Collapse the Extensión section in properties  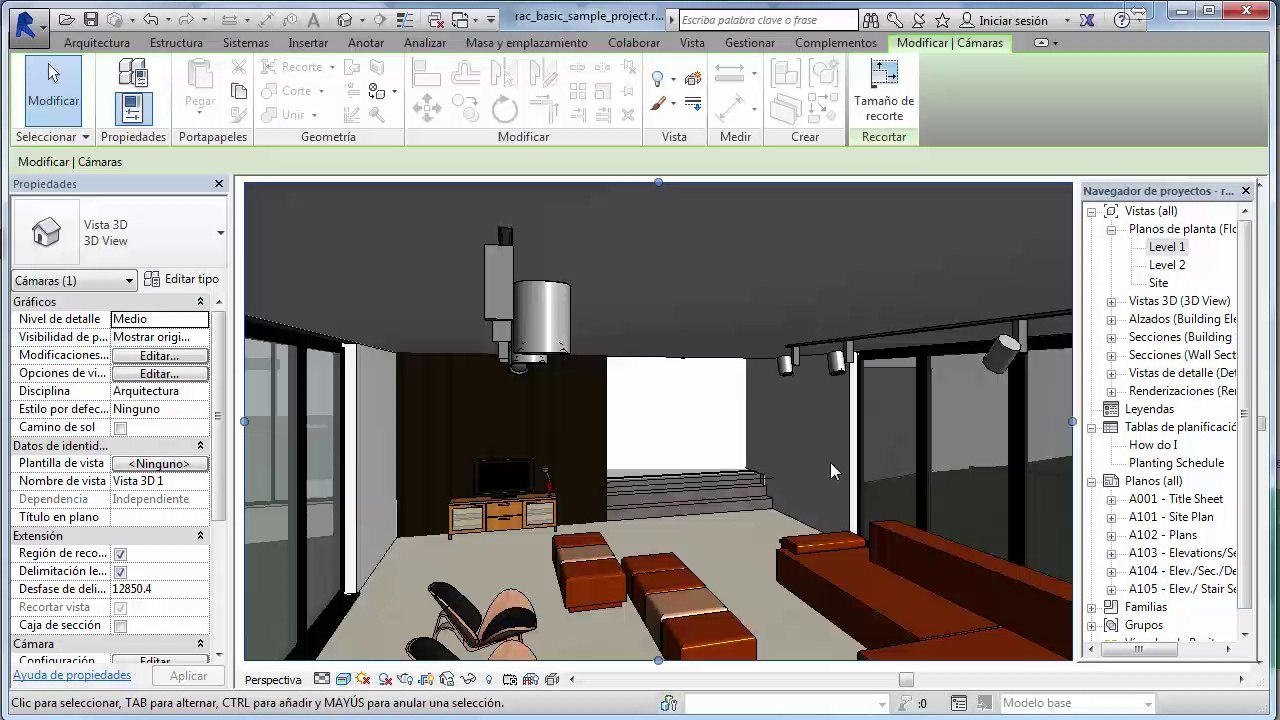coord(200,536)
